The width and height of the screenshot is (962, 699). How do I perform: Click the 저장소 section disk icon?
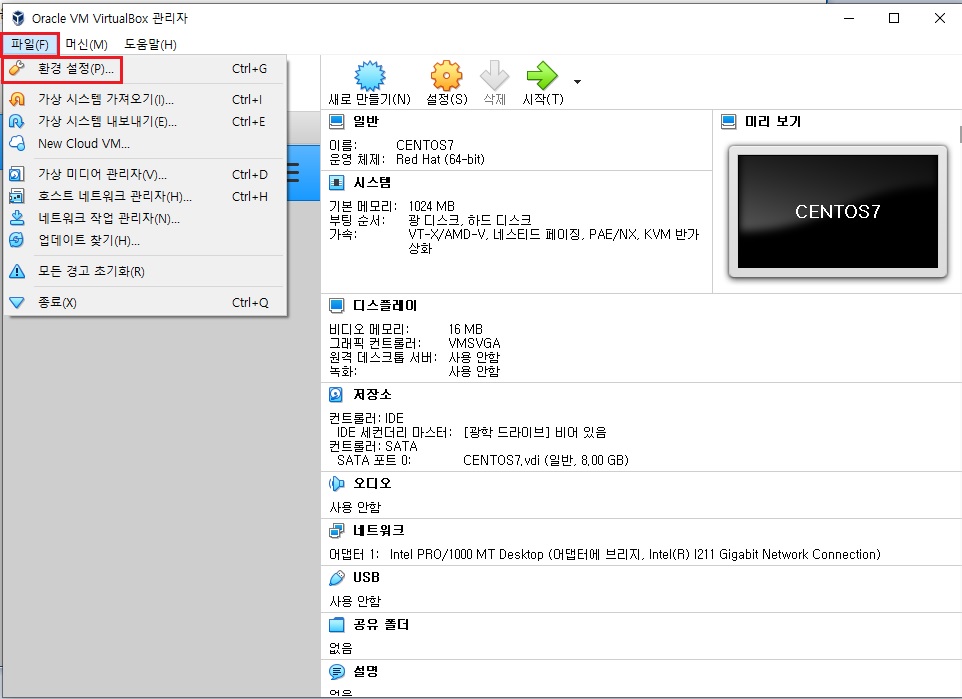pos(336,394)
